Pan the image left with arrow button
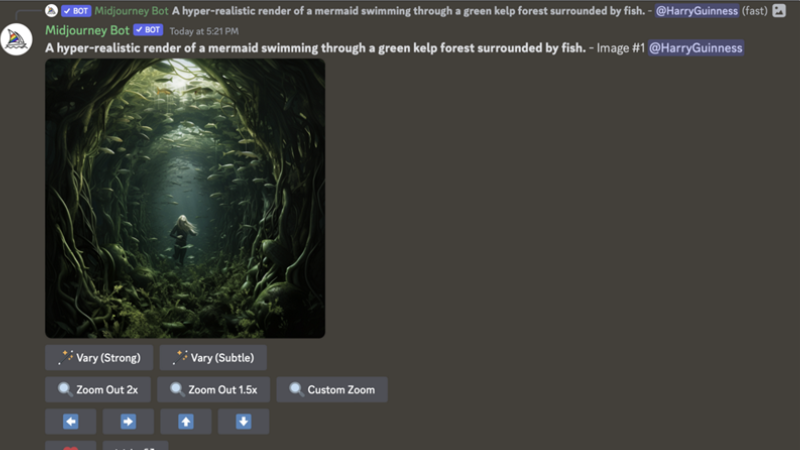The height and width of the screenshot is (450, 800). tap(70, 421)
